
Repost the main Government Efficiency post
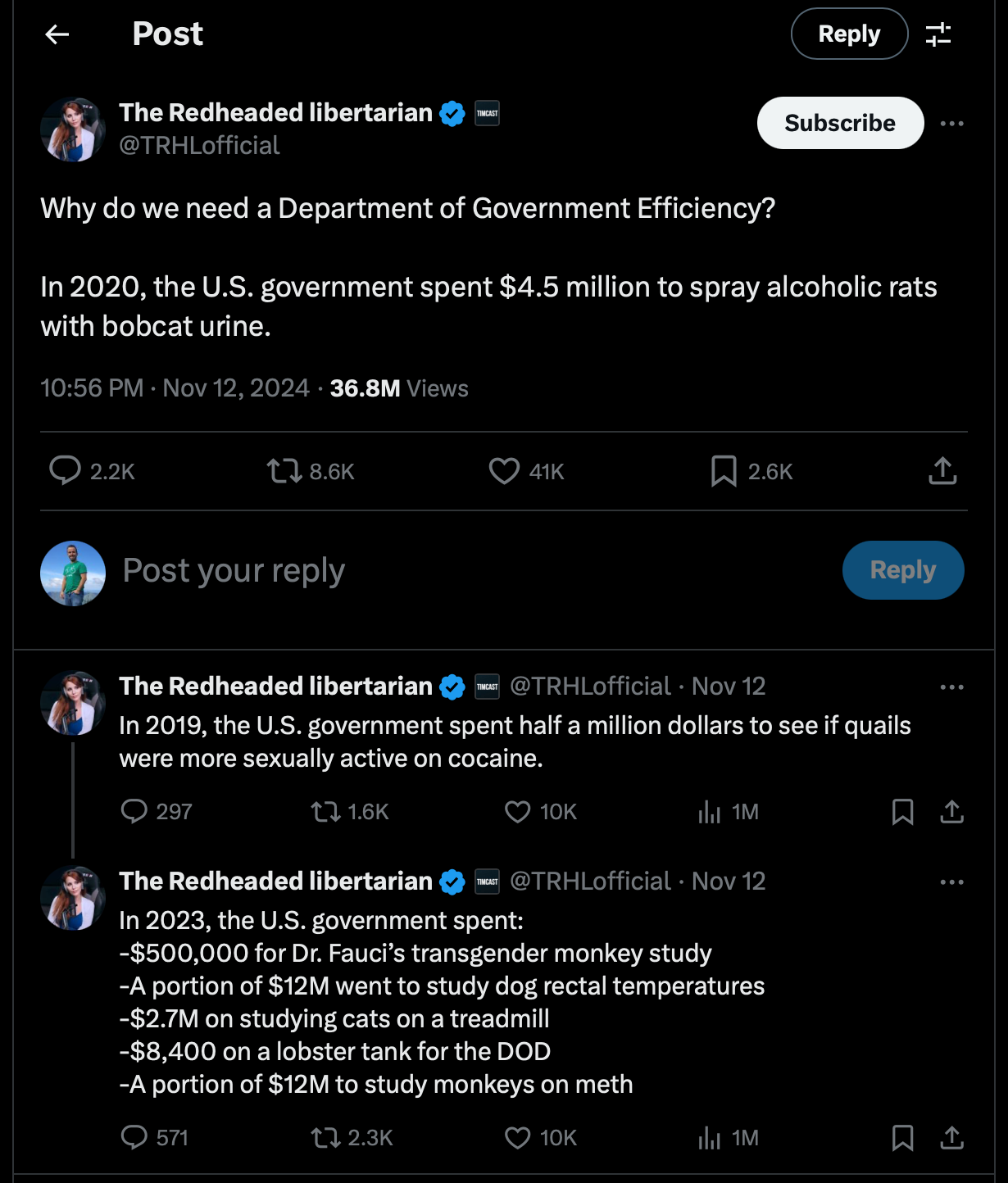[284, 471]
